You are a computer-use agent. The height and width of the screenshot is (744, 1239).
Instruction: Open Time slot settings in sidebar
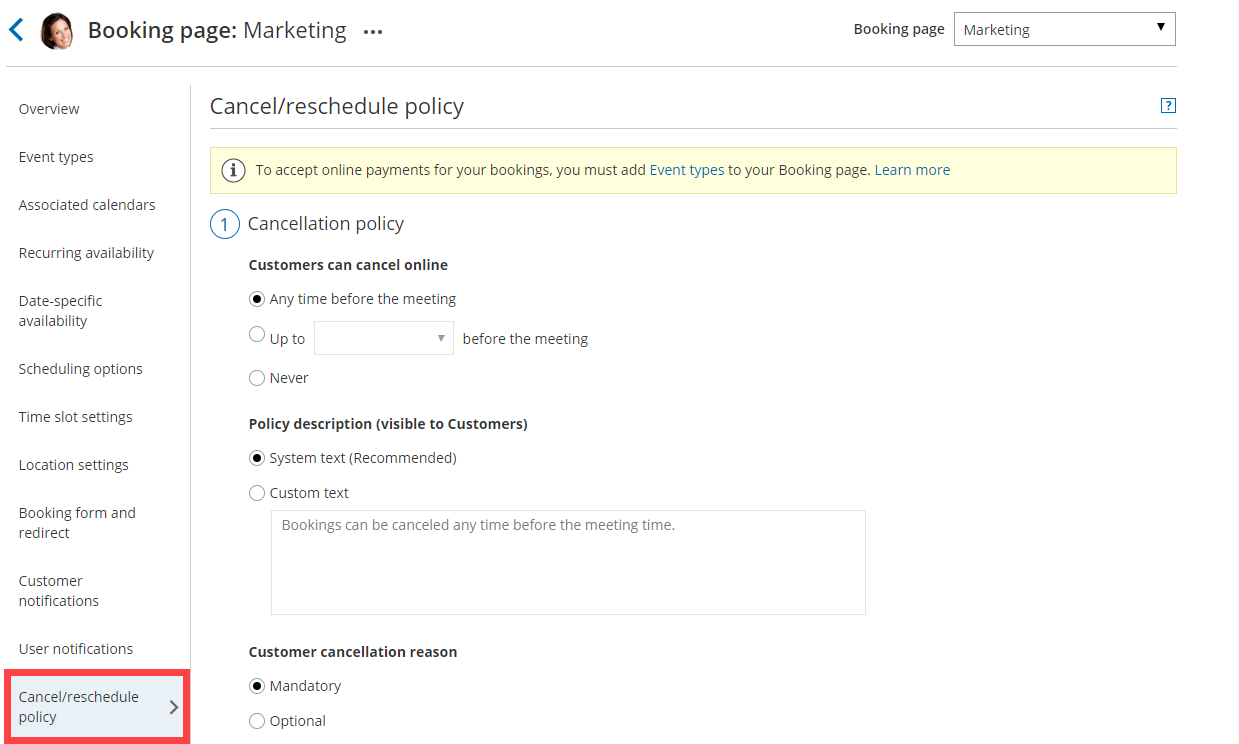click(75, 417)
